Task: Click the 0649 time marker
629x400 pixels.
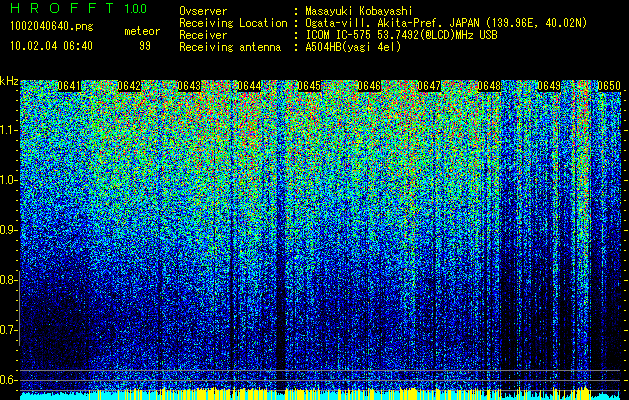Action: pyautogui.click(x=549, y=86)
